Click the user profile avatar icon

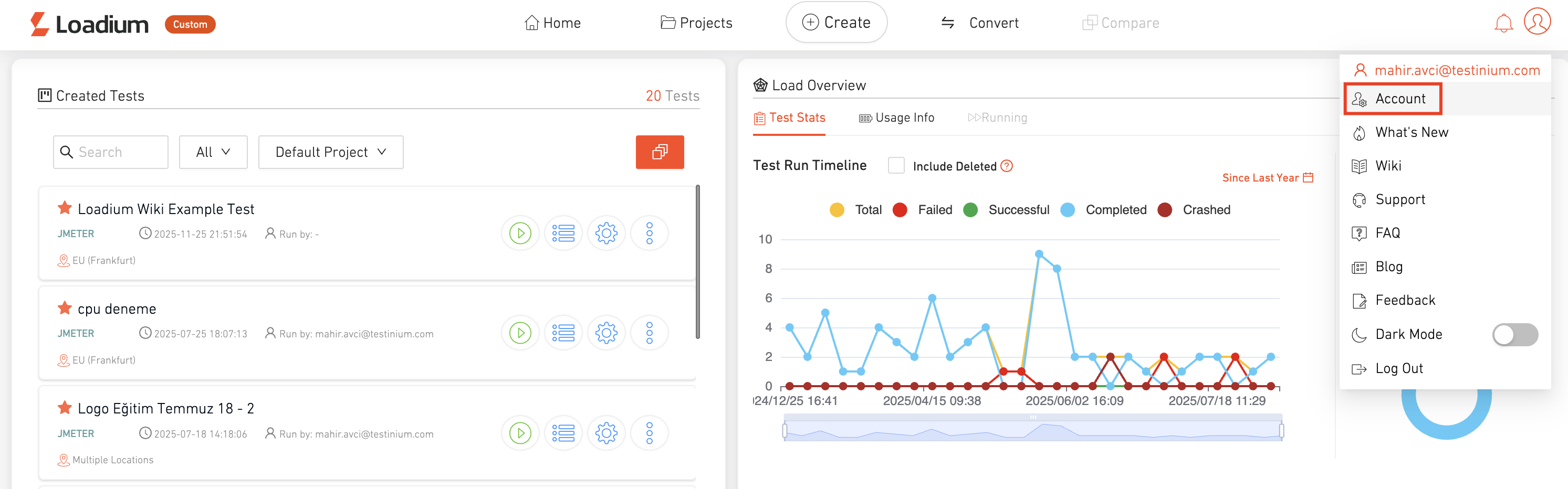1536,22
